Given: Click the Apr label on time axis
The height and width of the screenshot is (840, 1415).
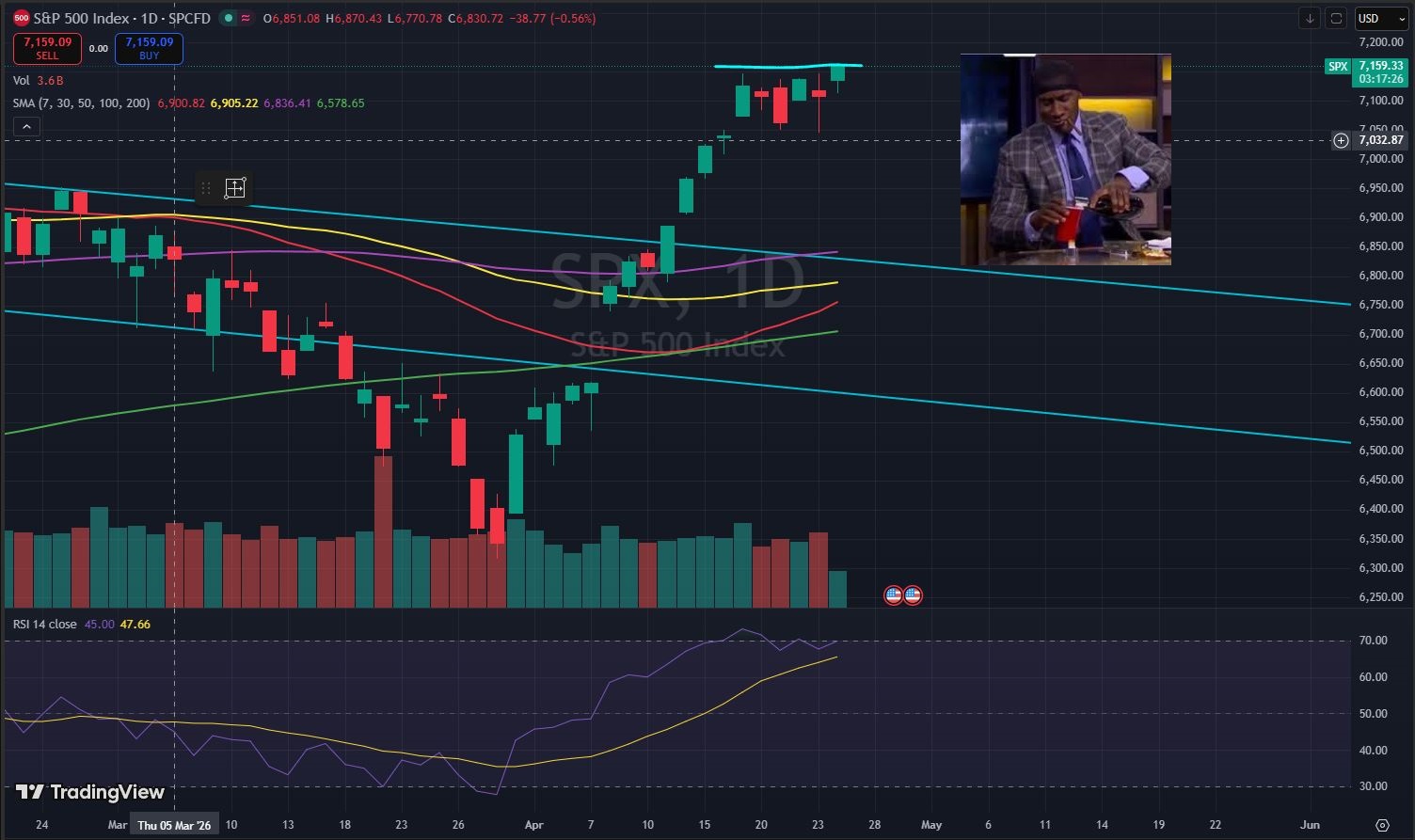Looking at the screenshot, I should pos(533,825).
